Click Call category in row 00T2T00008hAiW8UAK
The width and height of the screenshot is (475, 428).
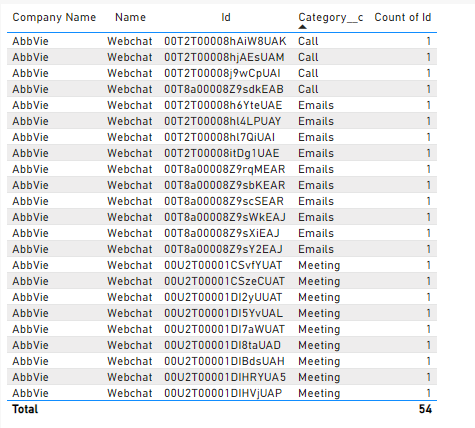[308, 41]
